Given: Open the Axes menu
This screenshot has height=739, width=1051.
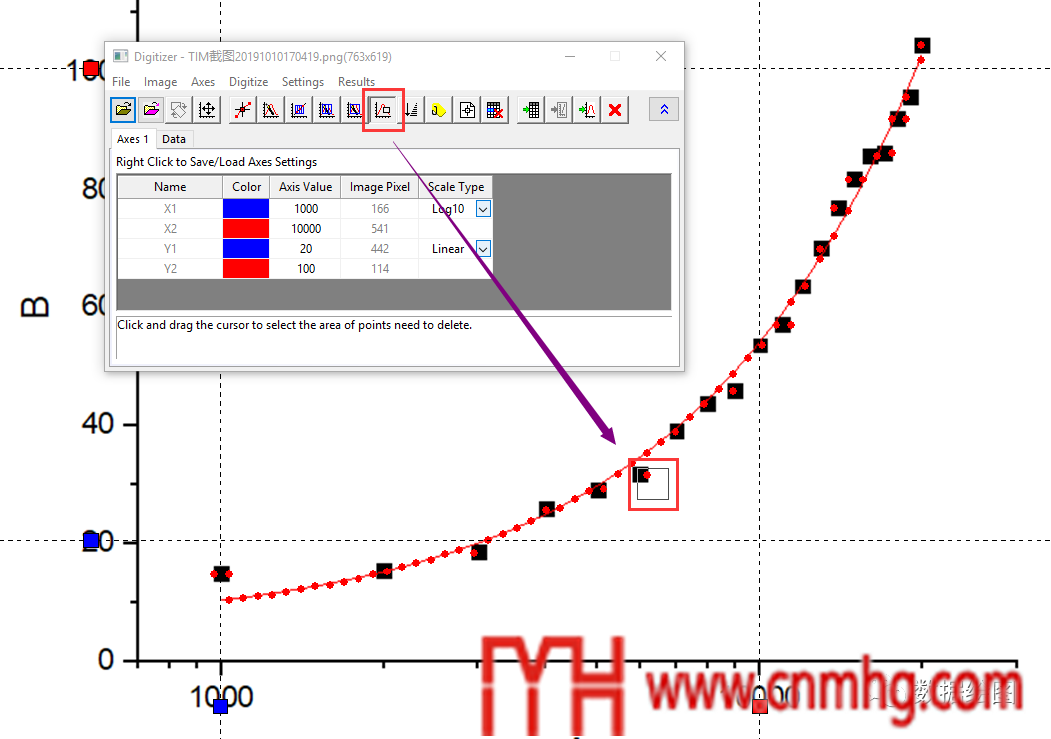Looking at the screenshot, I should [x=202, y=82].
